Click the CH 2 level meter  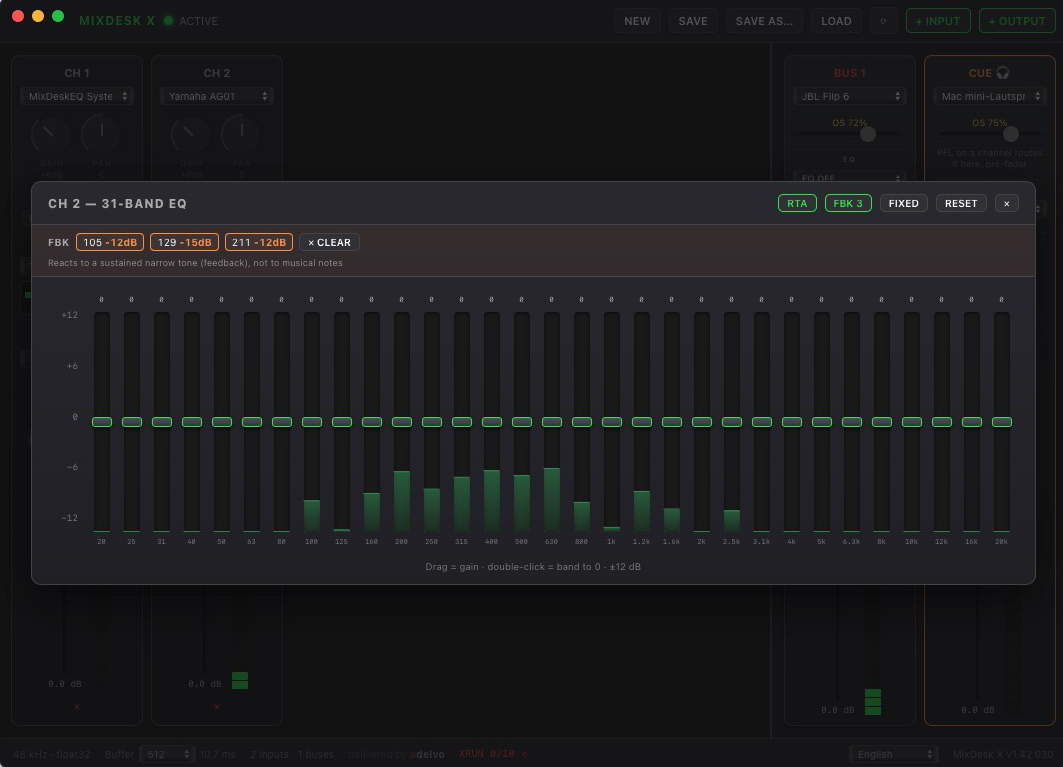pyautogui.click(x=240, y=638)
